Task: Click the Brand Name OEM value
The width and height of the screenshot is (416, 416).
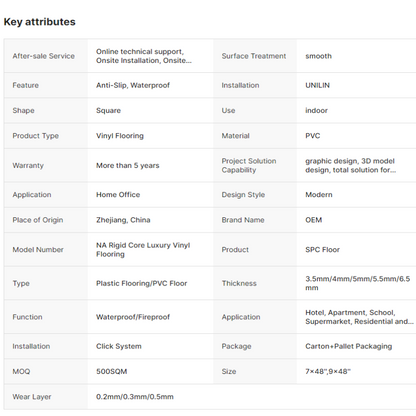Action: [x=314, y=220]
